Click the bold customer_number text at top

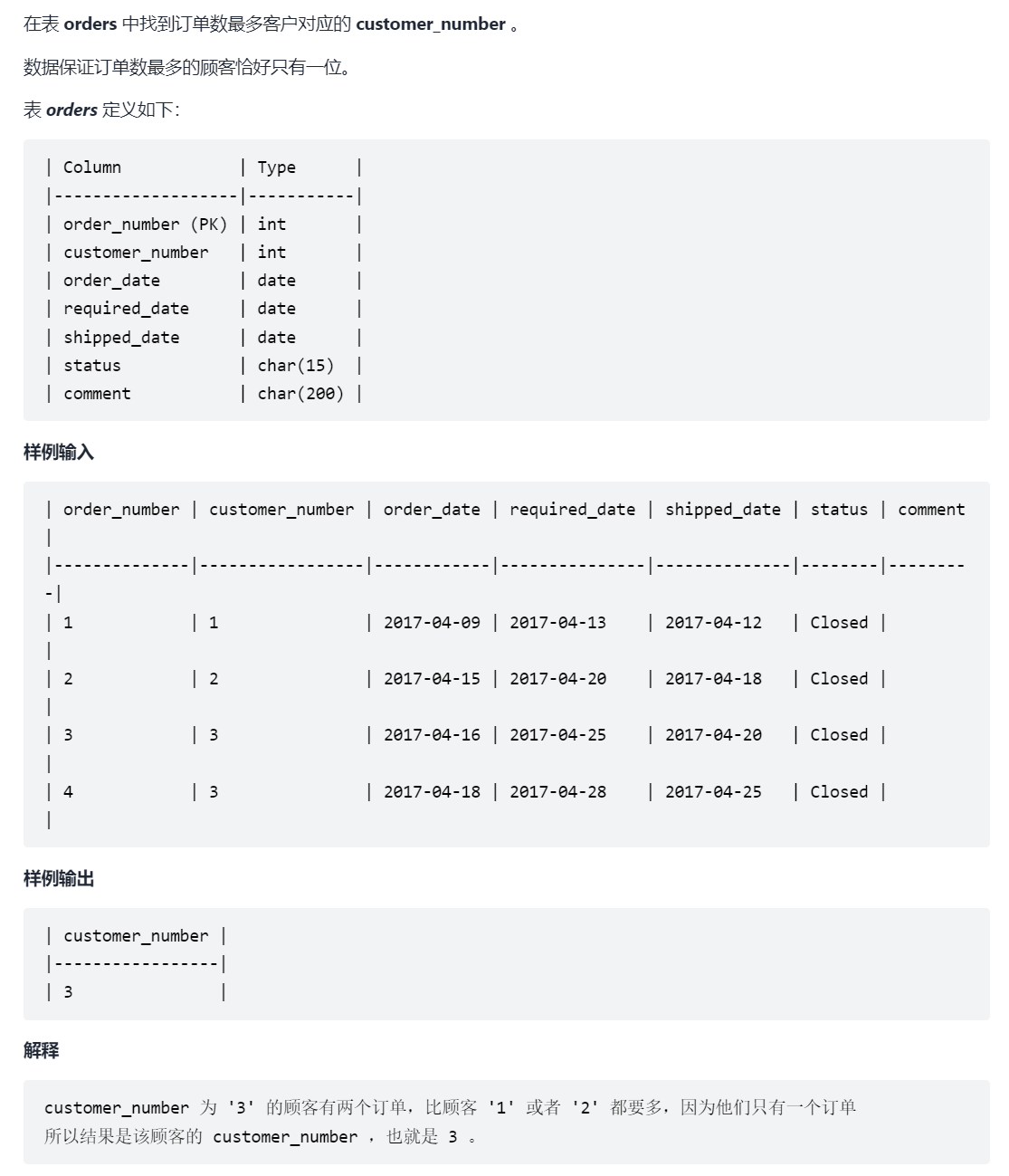coord(431,24)
